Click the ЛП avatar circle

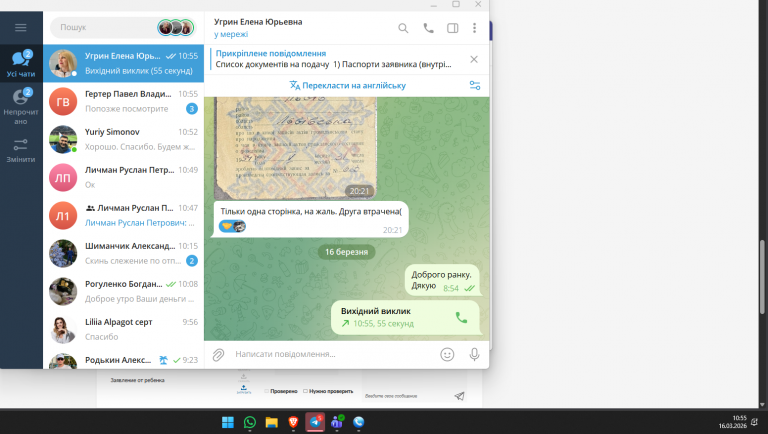[63, 177]
